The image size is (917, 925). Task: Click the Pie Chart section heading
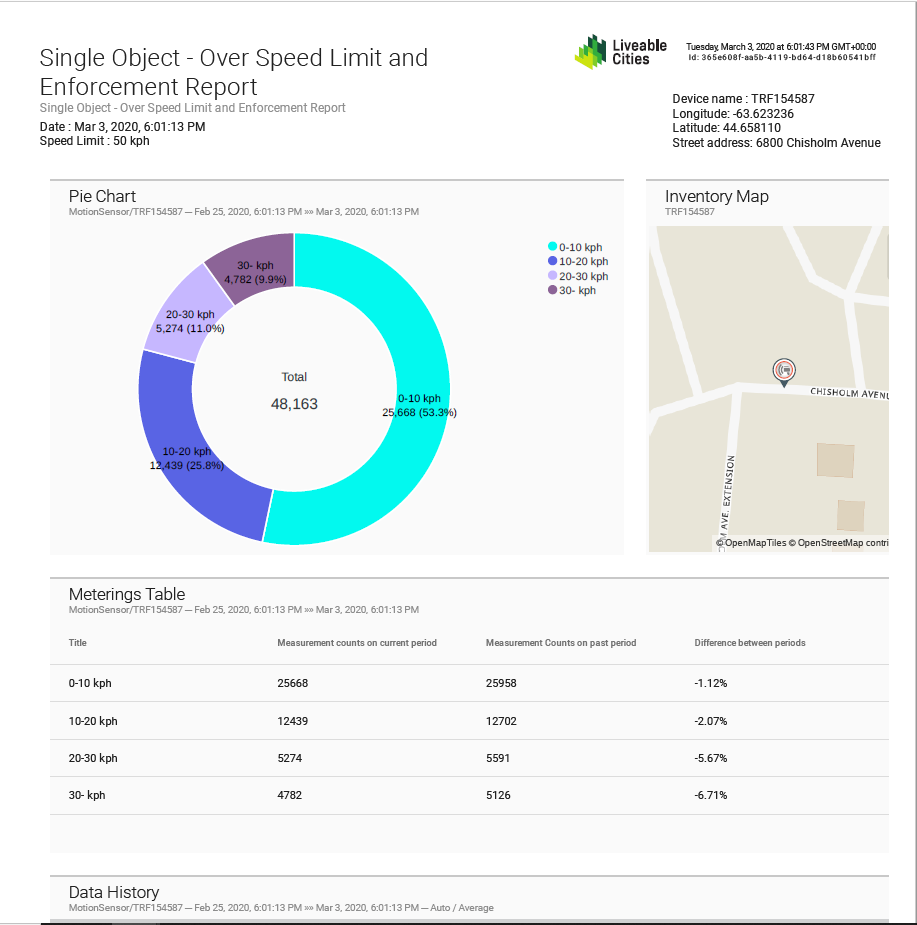[x=102, y=196]
